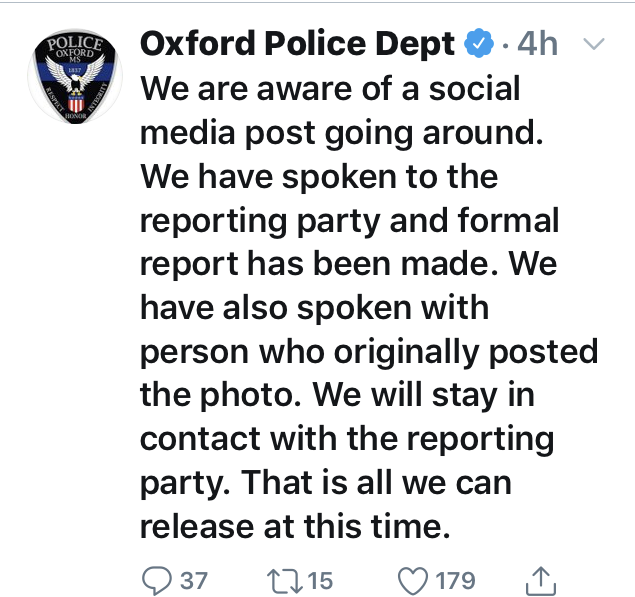
Task: Click text 'contact with the reporting'
Action: point(346,440)
